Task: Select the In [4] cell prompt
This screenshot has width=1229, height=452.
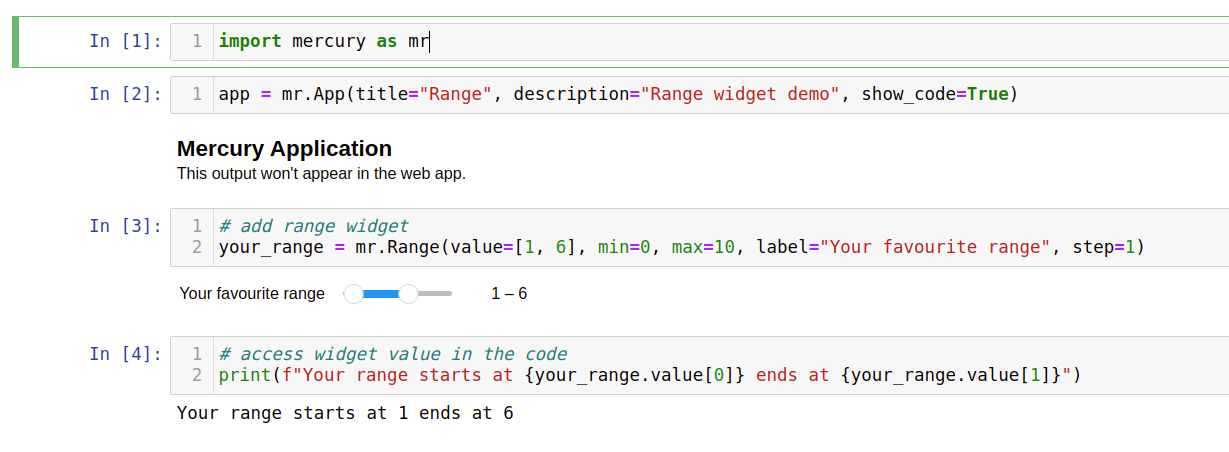Action: (x=125, y=354)
